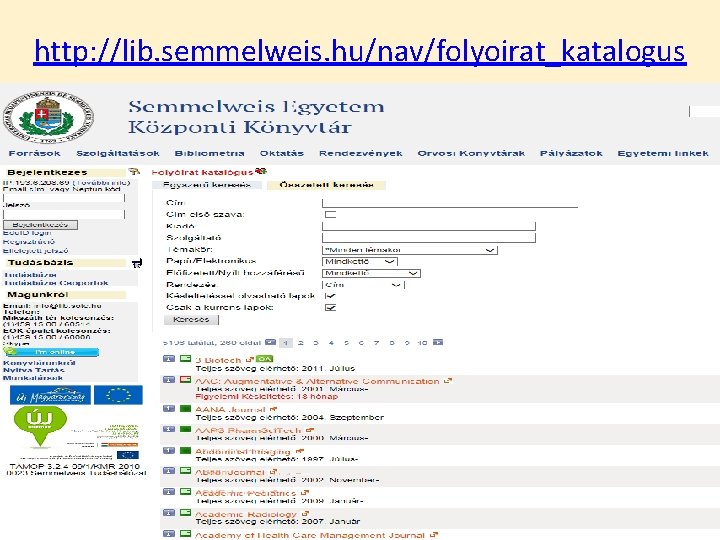Open the Pályázatok menu

pyautogui.click(x=571, y=153)
